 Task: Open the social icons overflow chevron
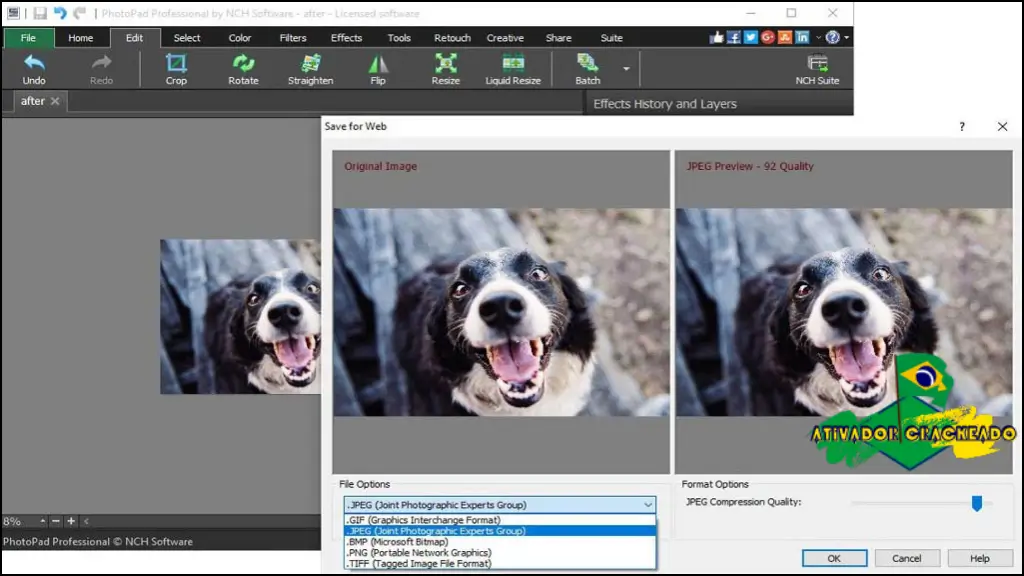point(818,38)
